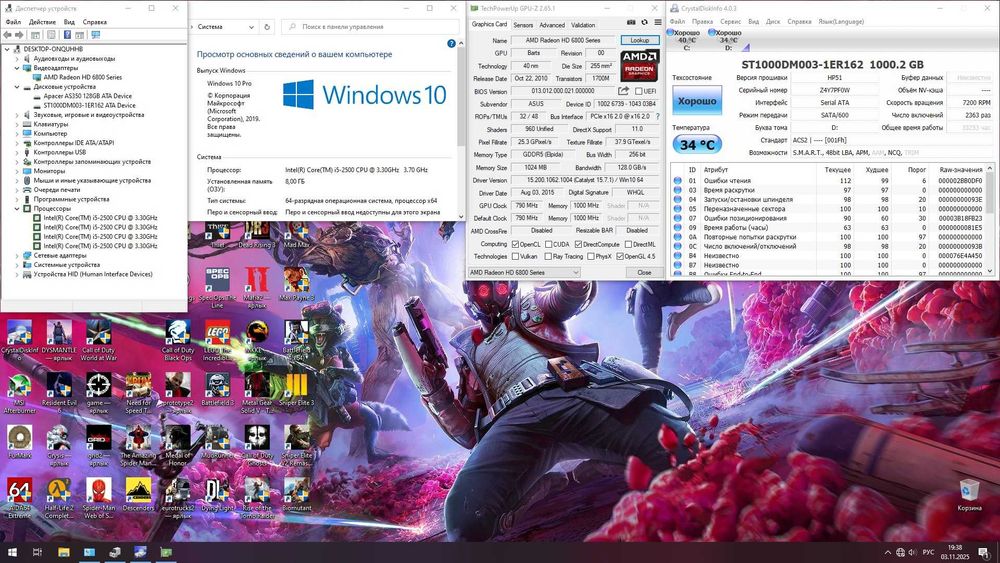This screenshot has height=563, width=1000.
Task: Click the 34 °C temperature button in CrystalDiskInfo
Action: tap(697, 145)
